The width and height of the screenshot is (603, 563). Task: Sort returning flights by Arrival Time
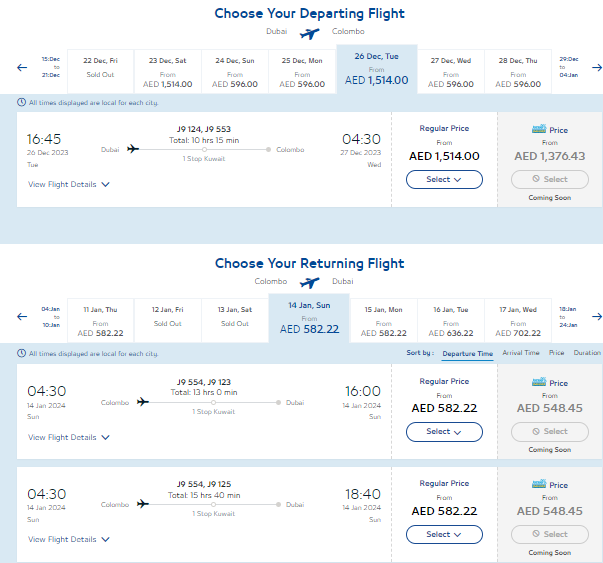tap(521, 353)
